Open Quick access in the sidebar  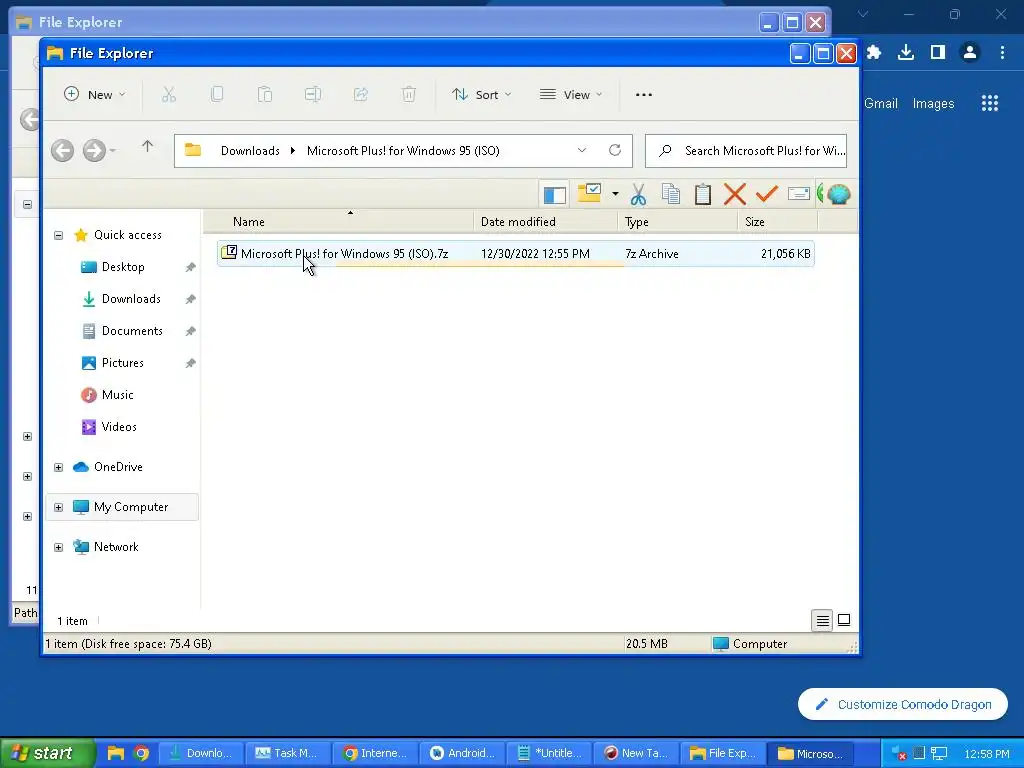pyautogui.click(x=127, y=235)
